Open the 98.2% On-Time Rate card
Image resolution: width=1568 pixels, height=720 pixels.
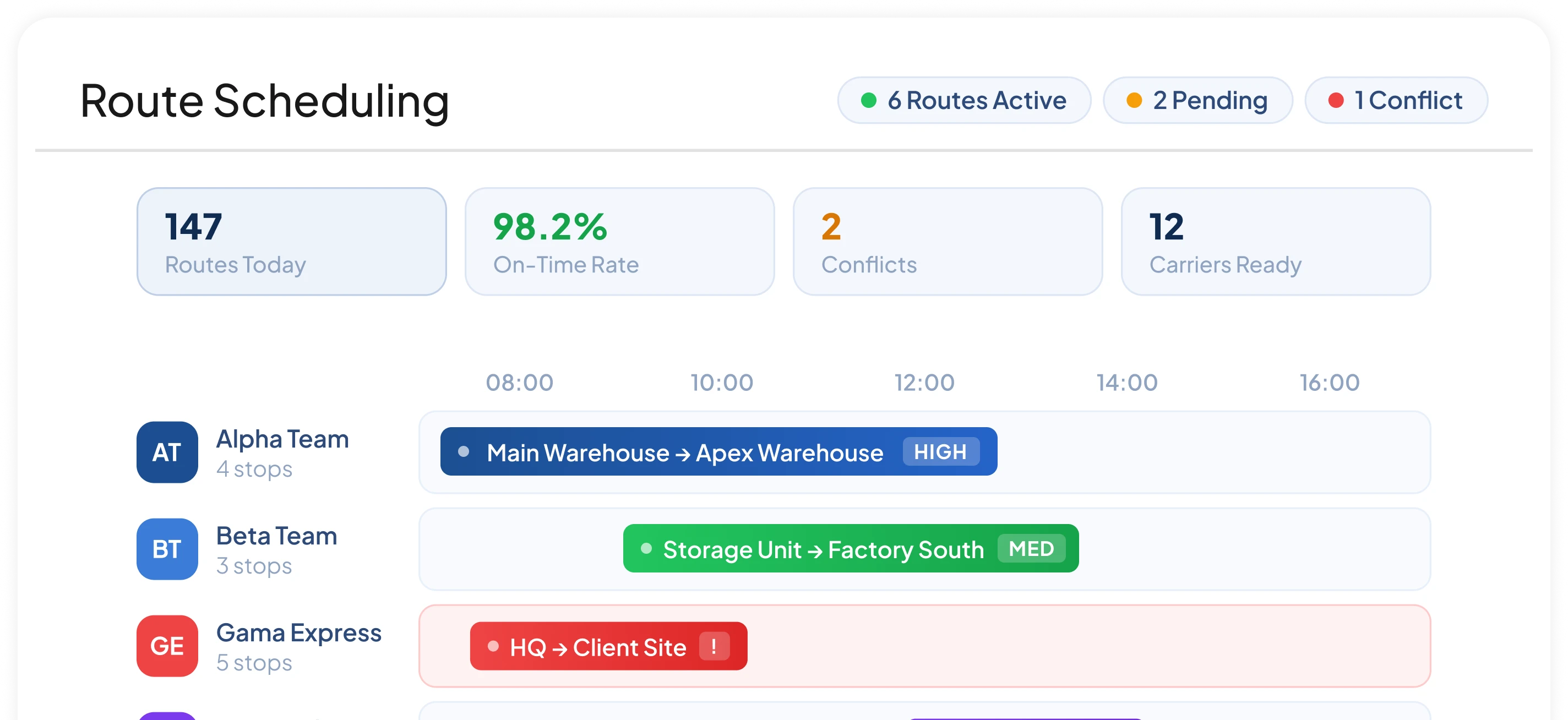pos(619,242)
